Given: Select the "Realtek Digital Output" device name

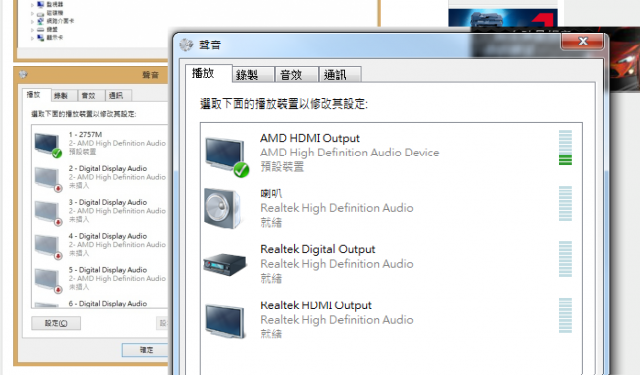Looking at the screenshot, I should coord(318,249).
